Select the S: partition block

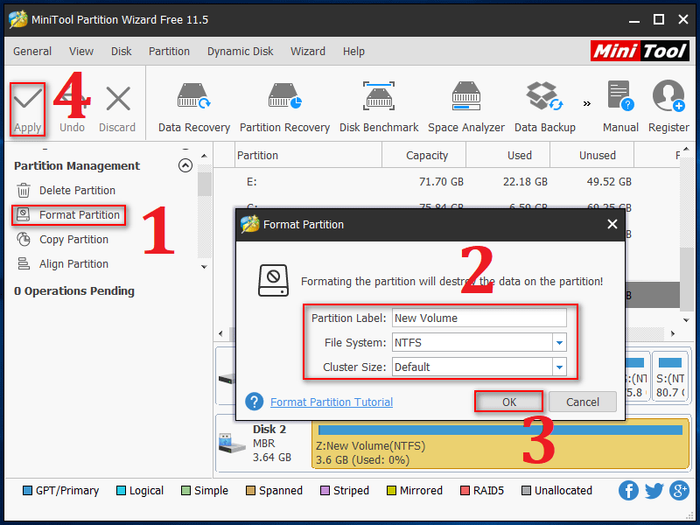click(x=670, y=377)
